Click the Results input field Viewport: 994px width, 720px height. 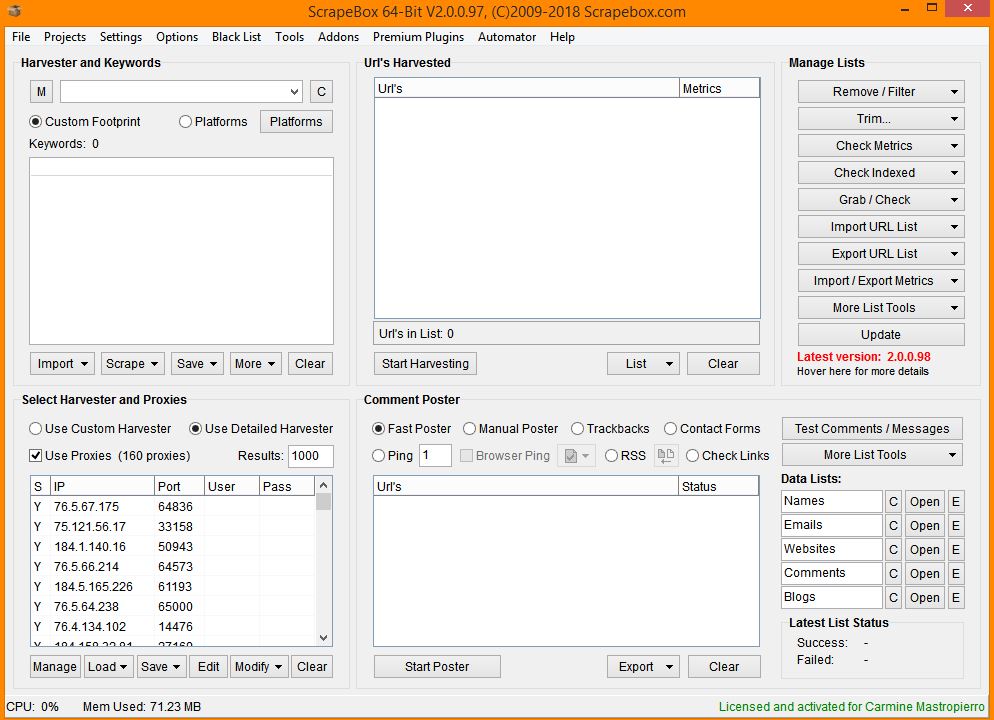point(311,456)
